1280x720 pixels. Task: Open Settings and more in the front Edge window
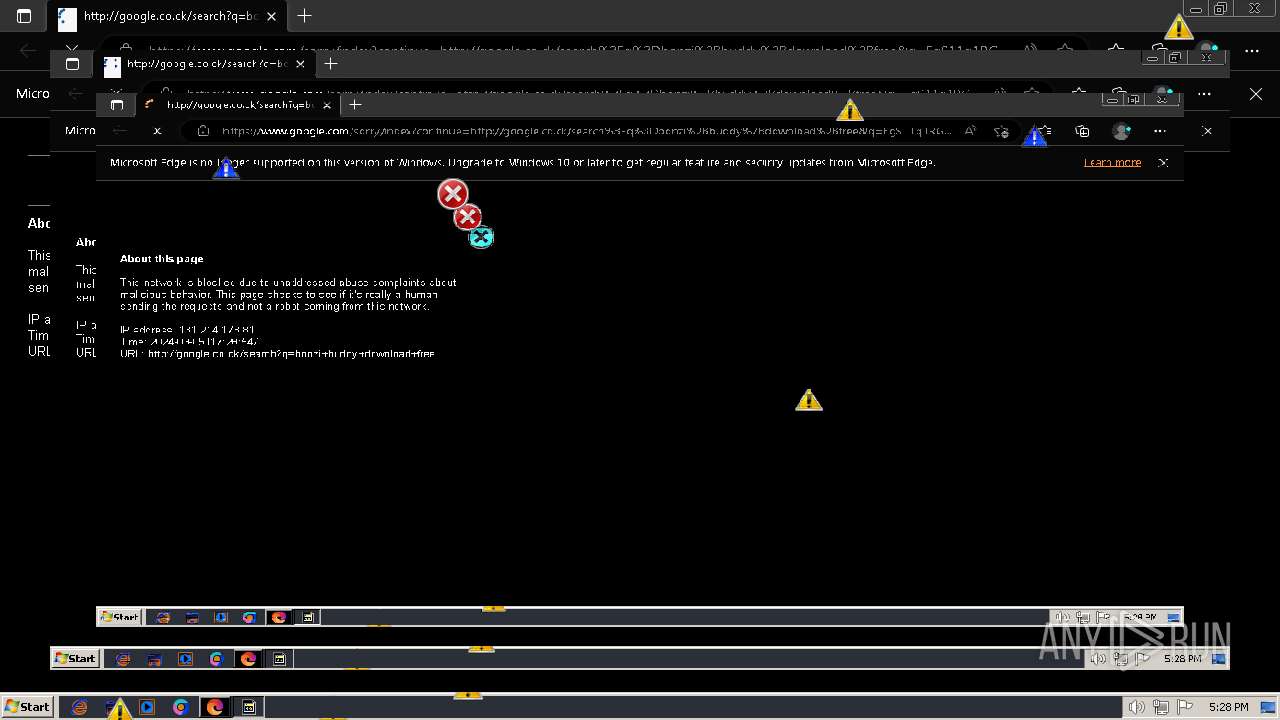point(1160,131)
